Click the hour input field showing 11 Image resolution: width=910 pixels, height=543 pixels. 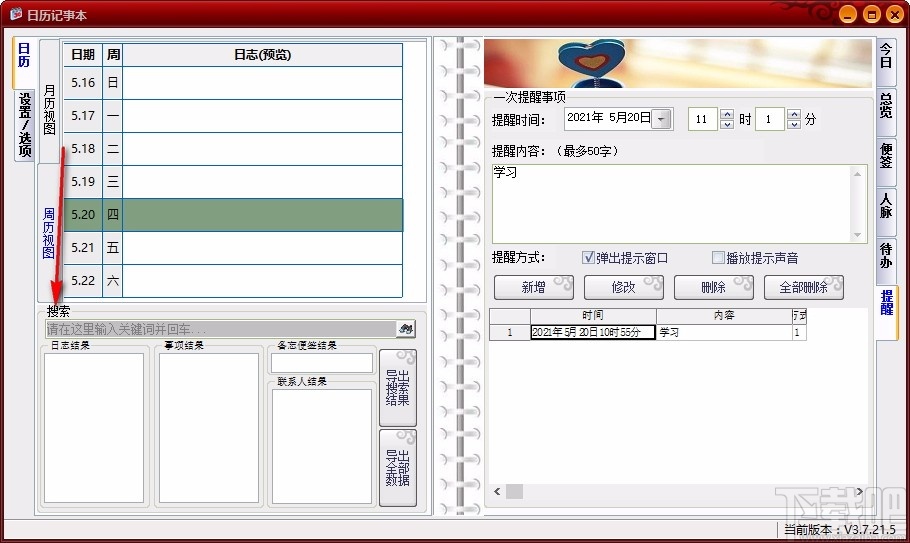pyautogui.click(x=703, y=119)
